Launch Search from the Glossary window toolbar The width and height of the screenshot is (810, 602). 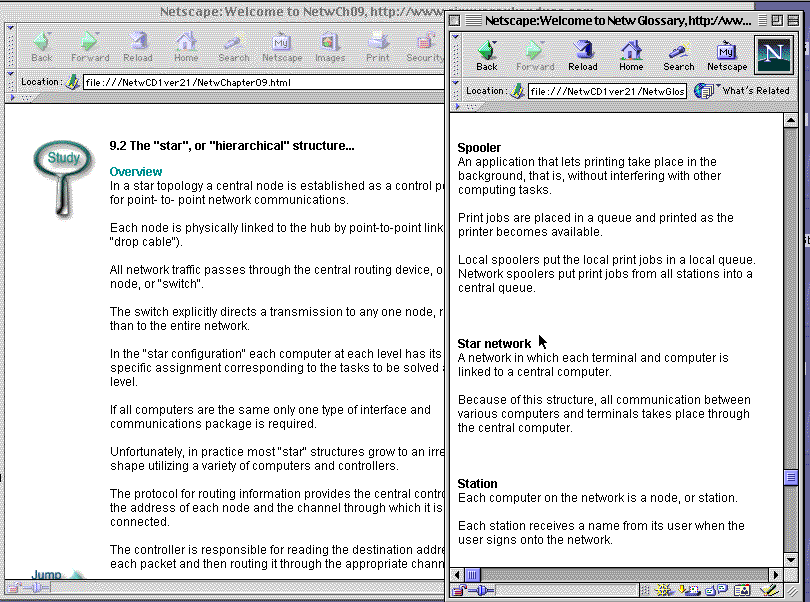[679, 56]
